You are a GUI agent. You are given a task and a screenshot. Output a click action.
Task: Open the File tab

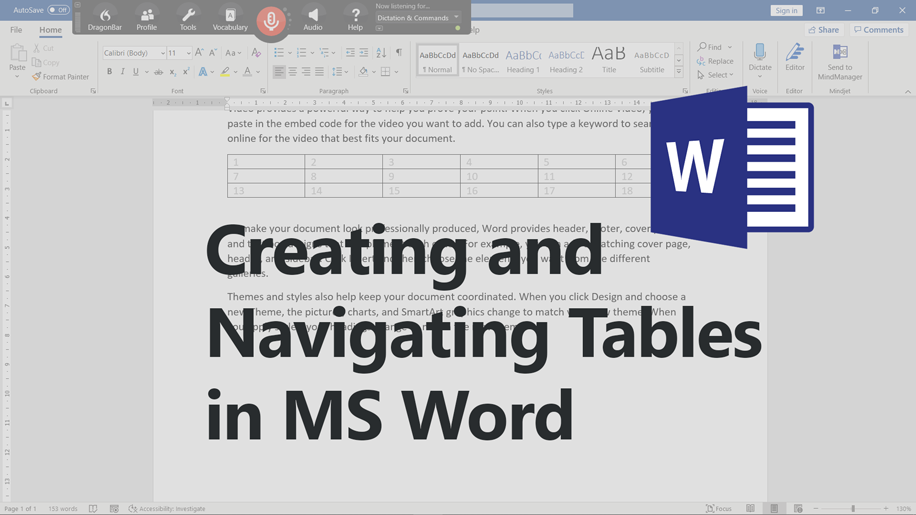click(x=16, y=30)
